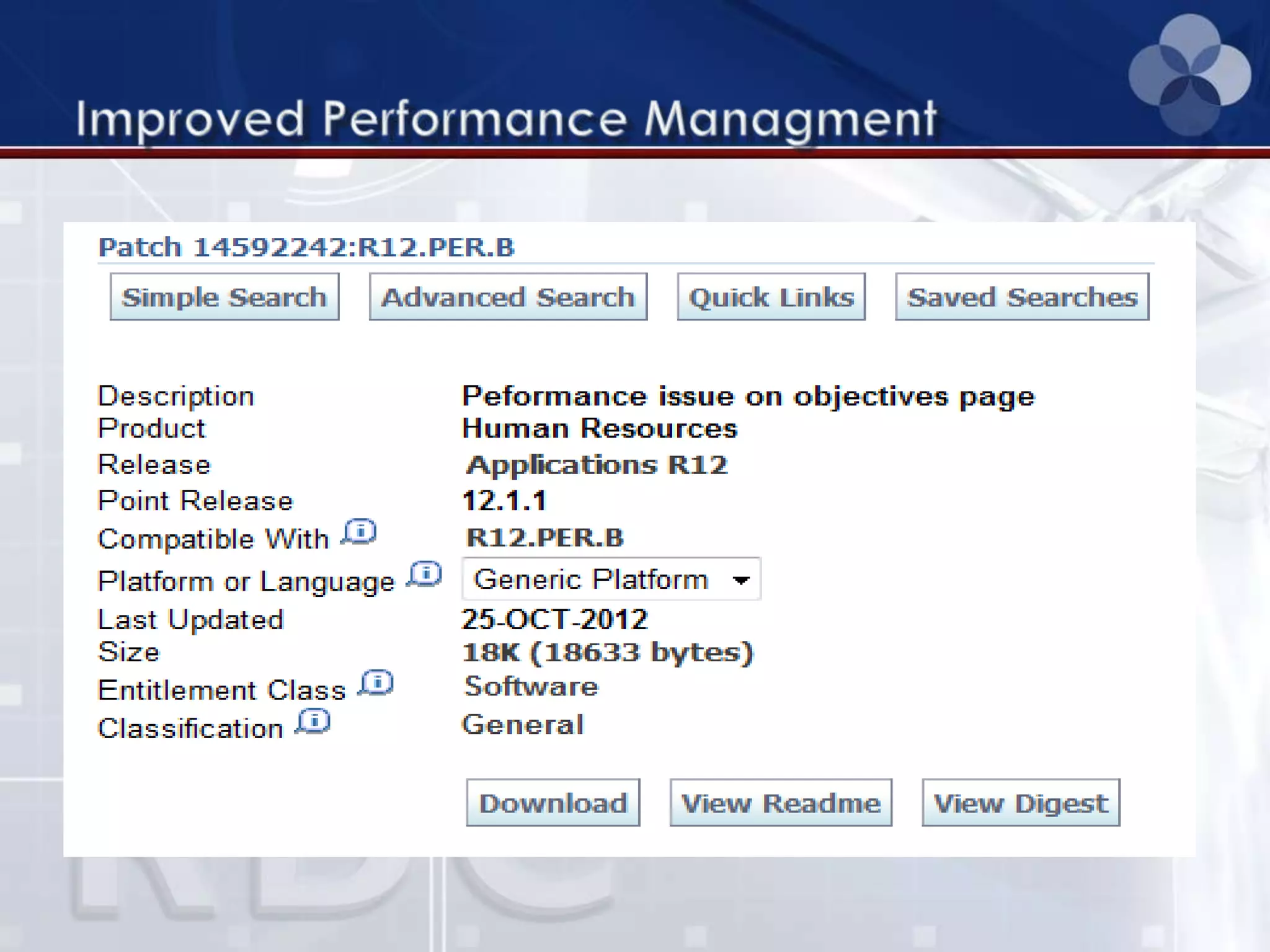Viewport: 1270px width, 952px height.
Task: Click the Improved Performance Managment title
Action: (x=505, y=119)
